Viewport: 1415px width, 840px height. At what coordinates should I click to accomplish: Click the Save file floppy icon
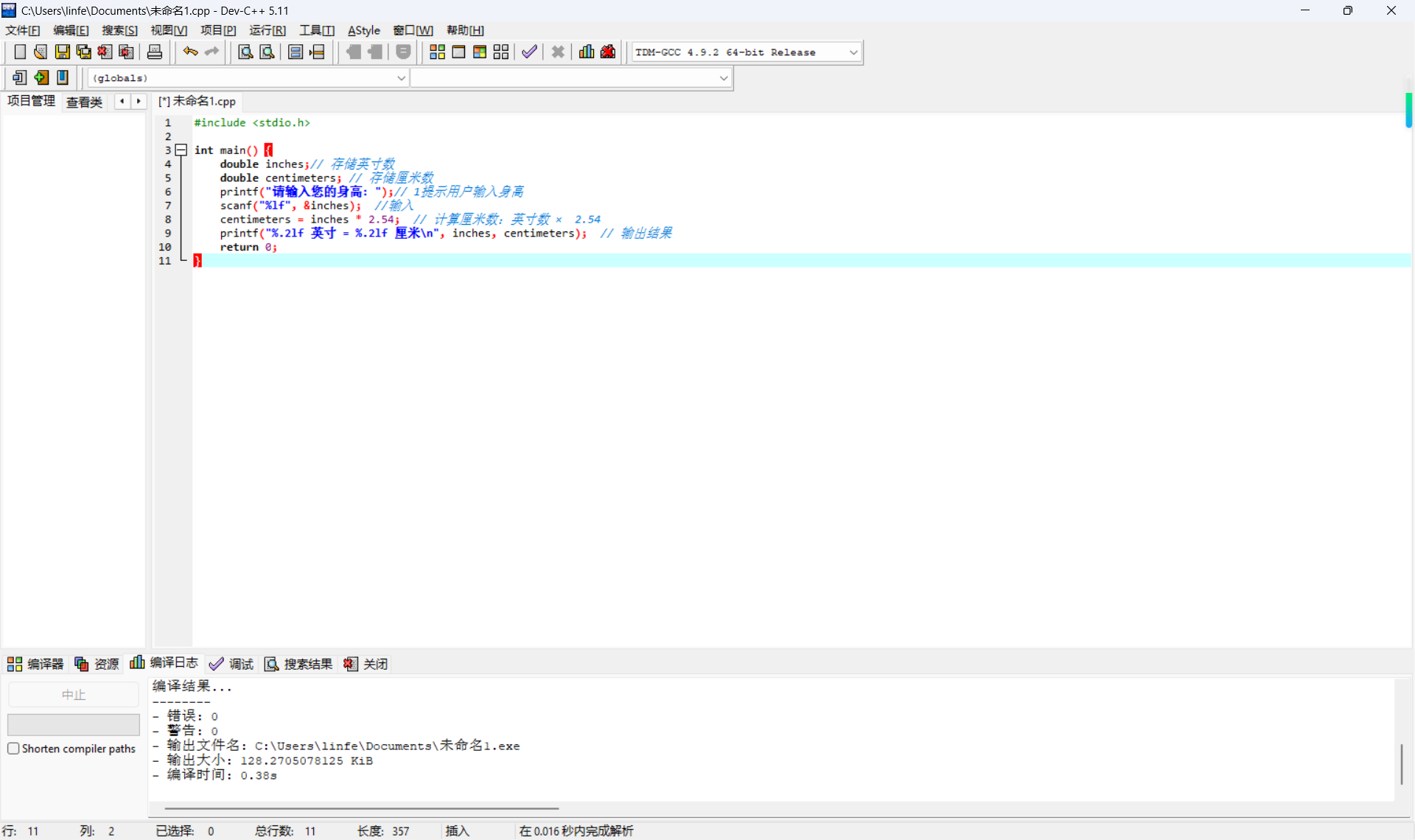click(63, 52)
